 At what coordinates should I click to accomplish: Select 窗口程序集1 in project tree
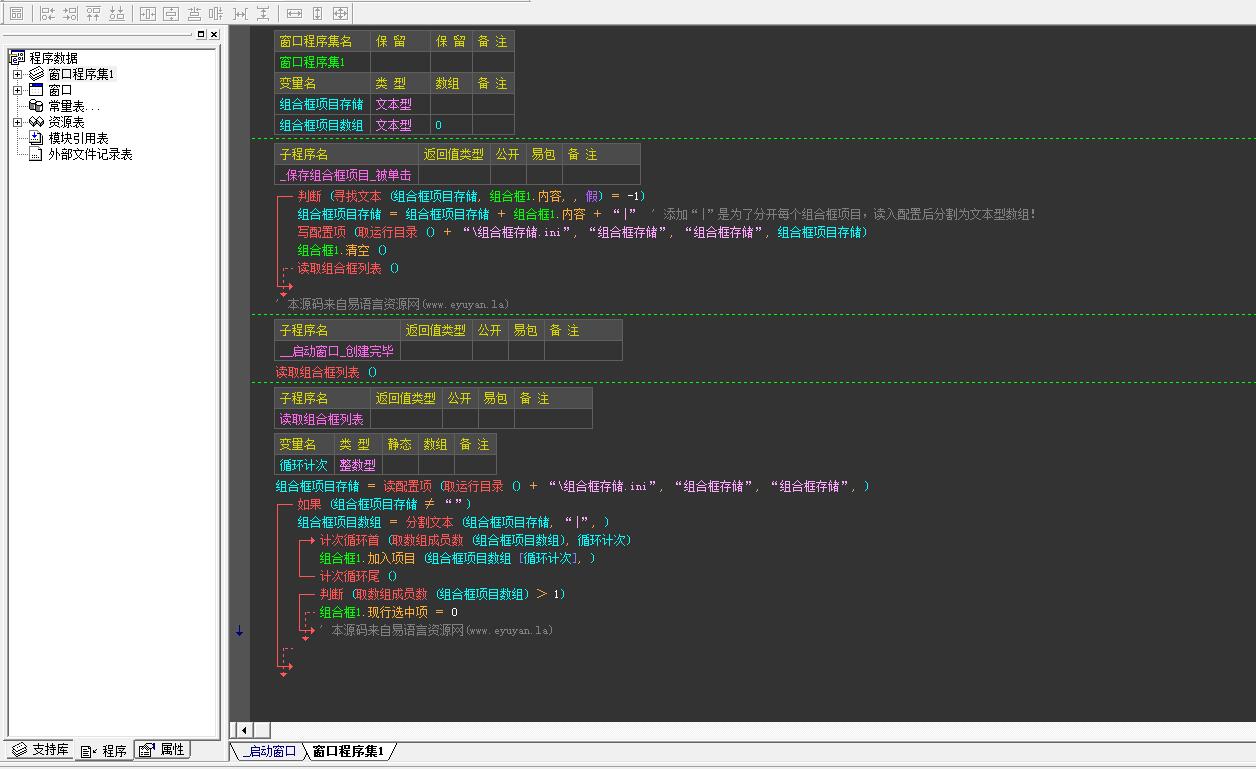(82, 74)
